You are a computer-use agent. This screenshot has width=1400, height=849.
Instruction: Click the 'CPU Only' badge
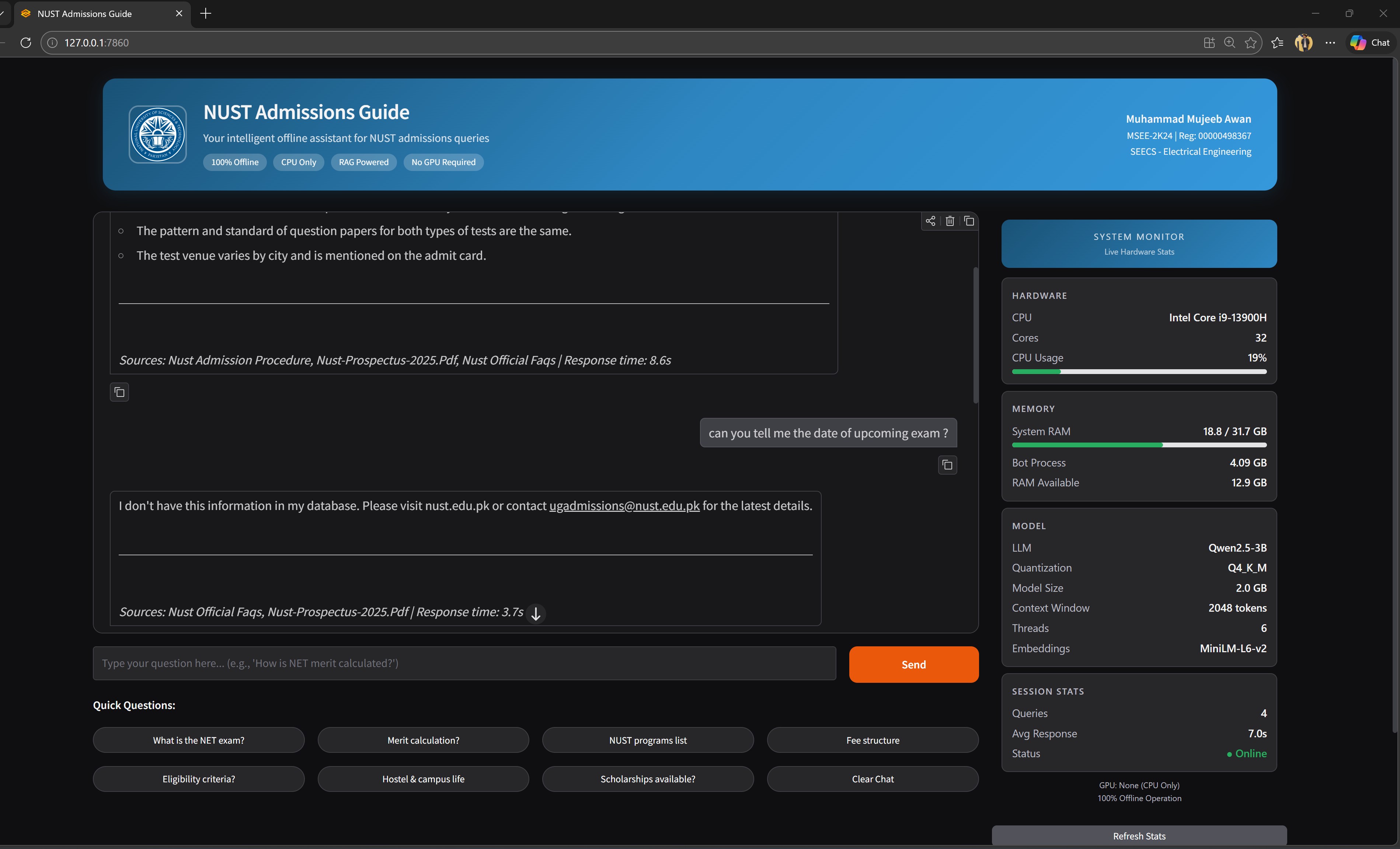coord(298,162)
